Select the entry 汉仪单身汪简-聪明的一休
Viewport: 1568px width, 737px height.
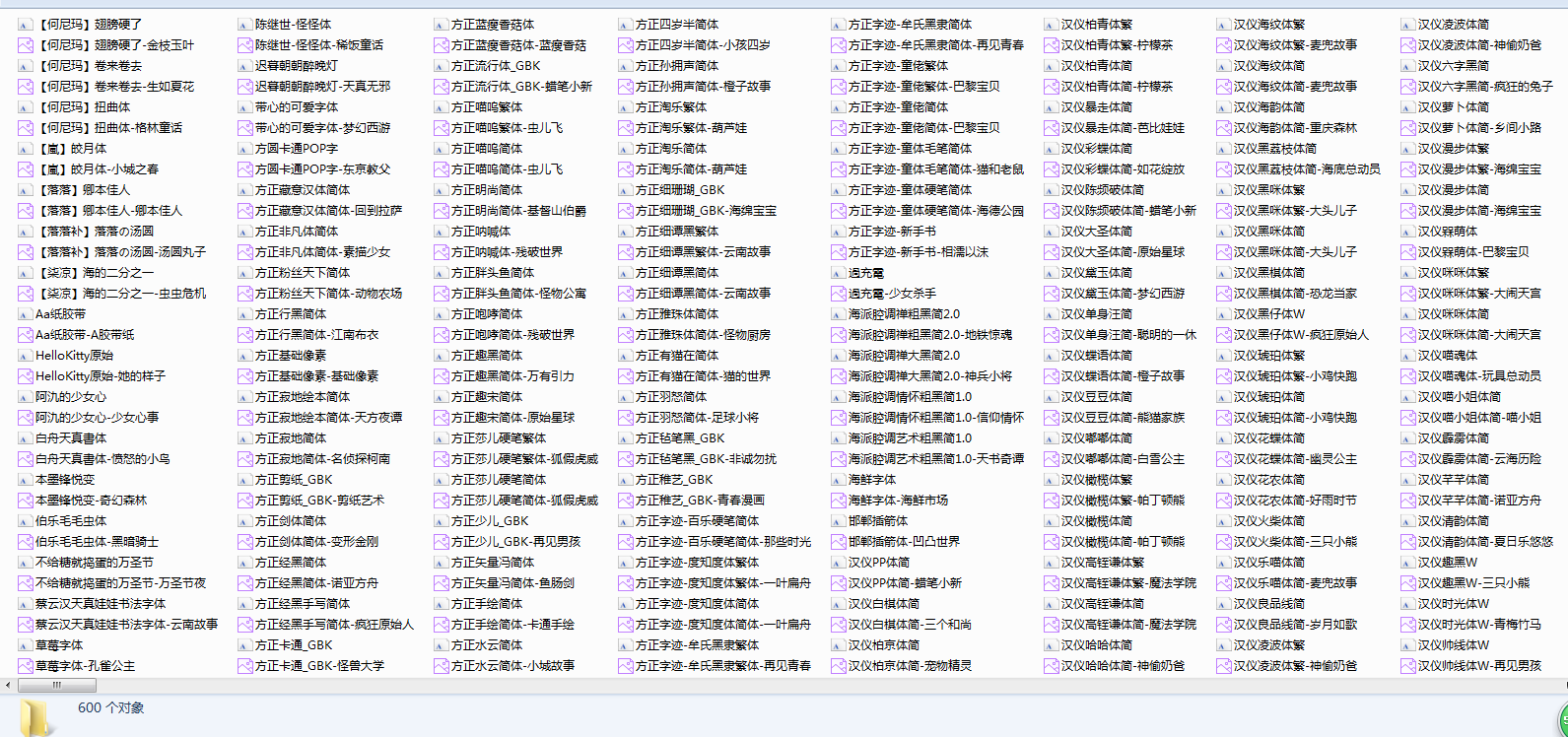(1128, 335)
